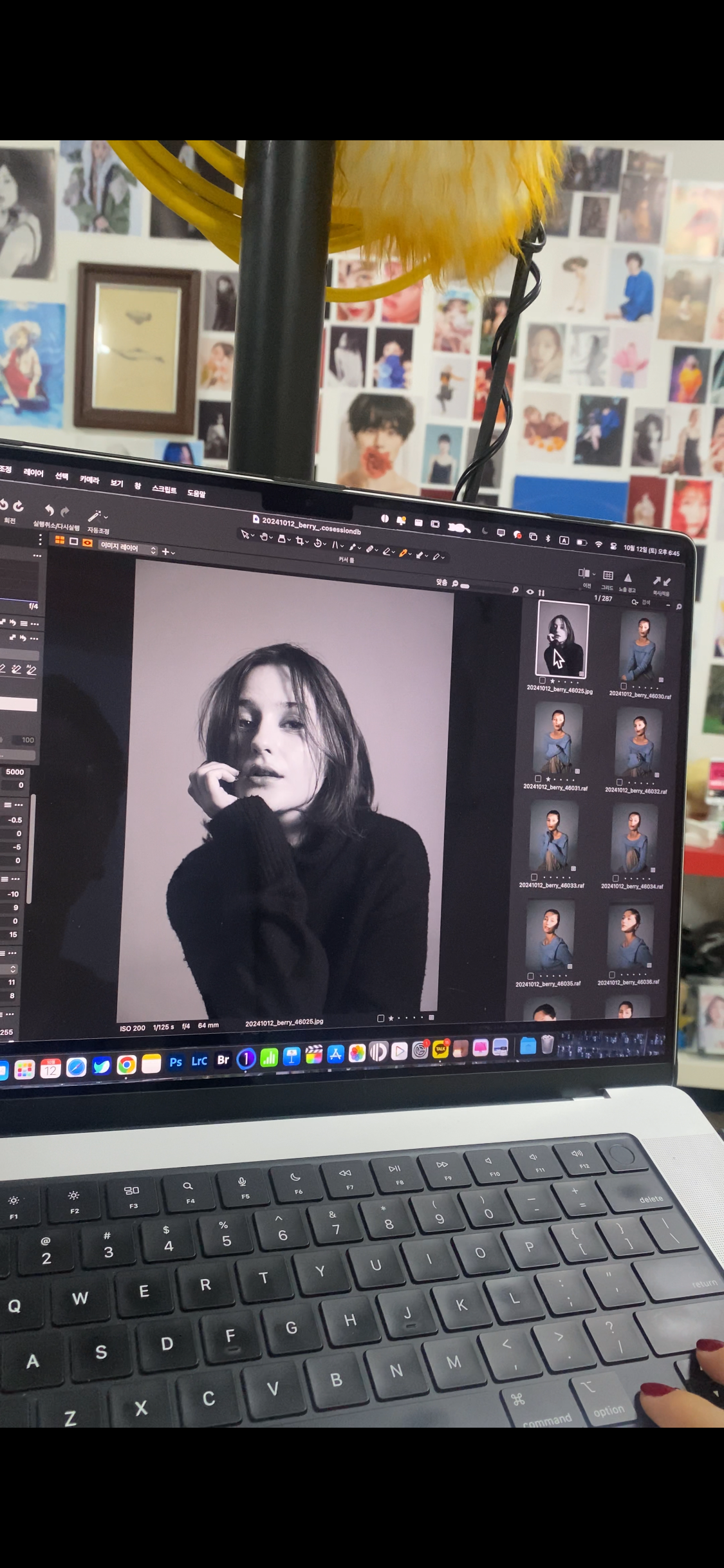Tick the checkbox under 20241012_berry_46031.raf thumbnail

[538, 778]
